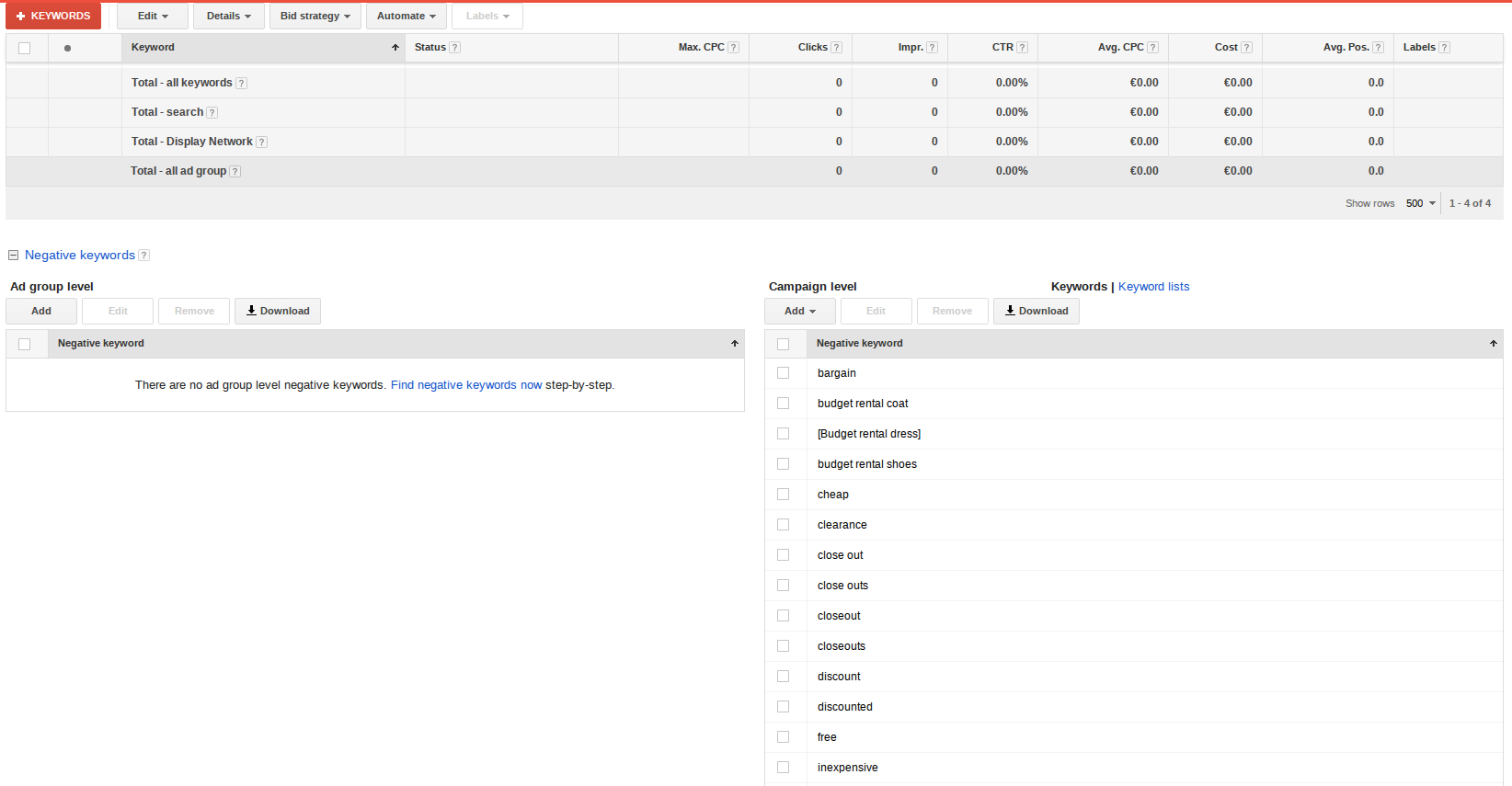Check the 'discount' negative keyword
The image size is (1512, 786).
tap(784, 677)
